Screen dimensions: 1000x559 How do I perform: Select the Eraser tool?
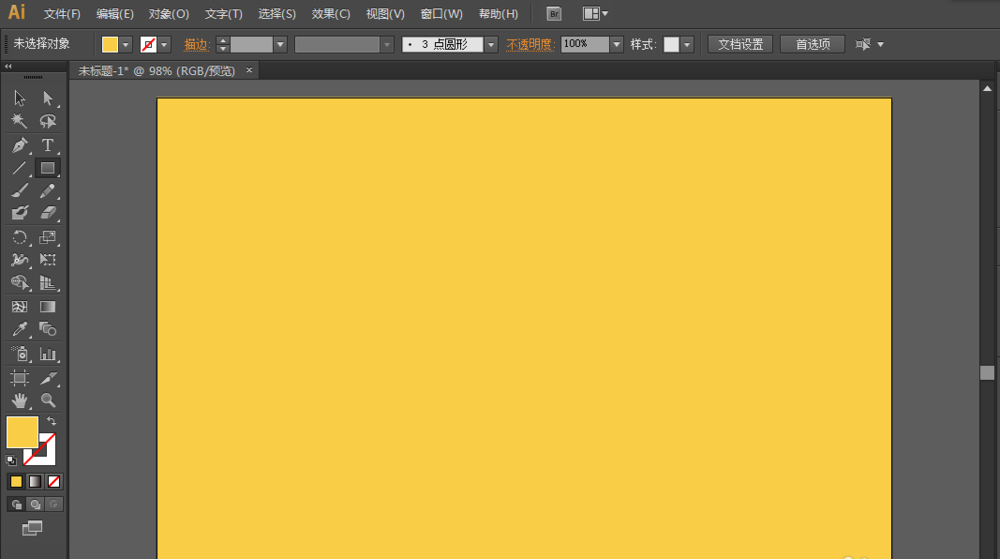point(47,213)
